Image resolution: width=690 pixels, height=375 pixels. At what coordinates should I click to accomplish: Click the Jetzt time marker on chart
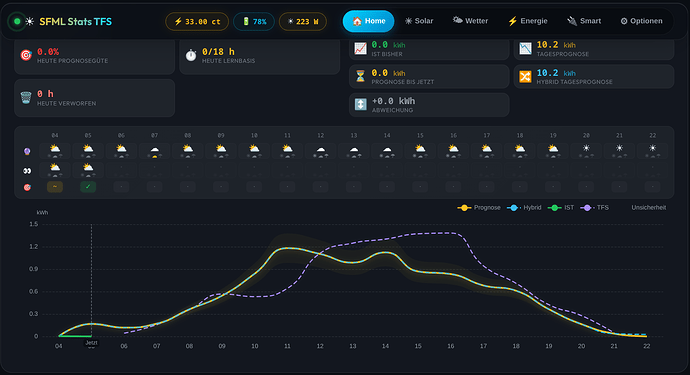[91, 343]
